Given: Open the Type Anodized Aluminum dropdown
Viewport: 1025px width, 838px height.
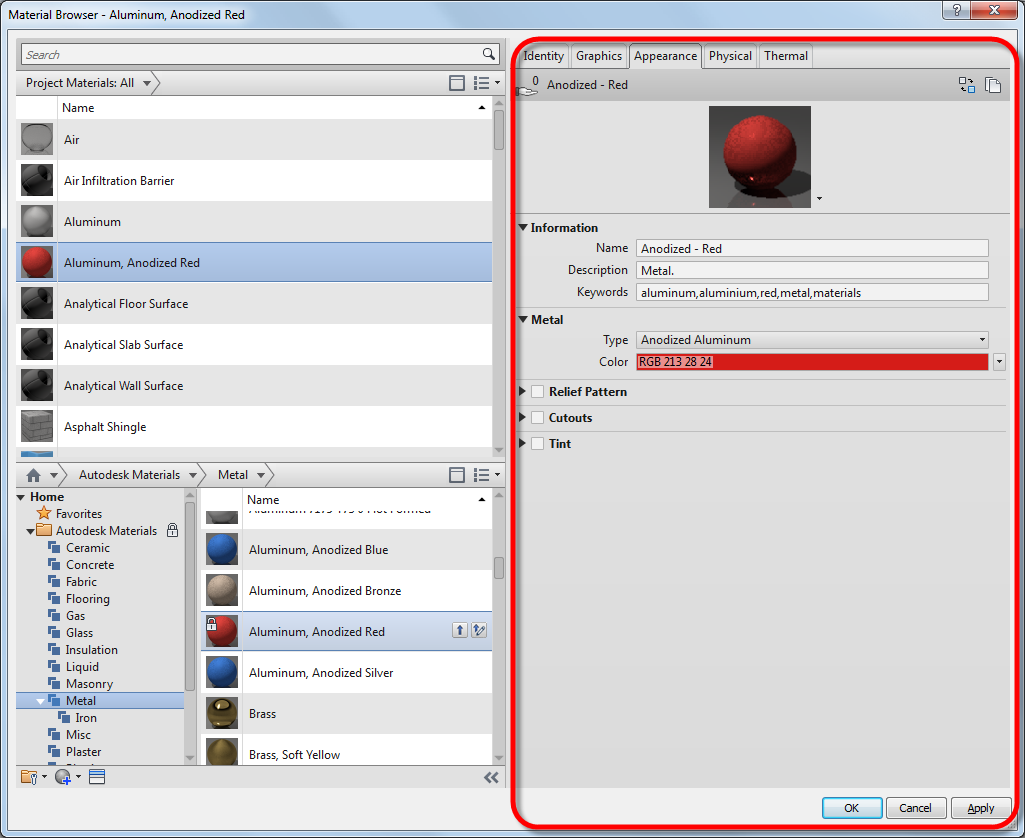Looking at the screenshot, I should (x=812, y=340).
